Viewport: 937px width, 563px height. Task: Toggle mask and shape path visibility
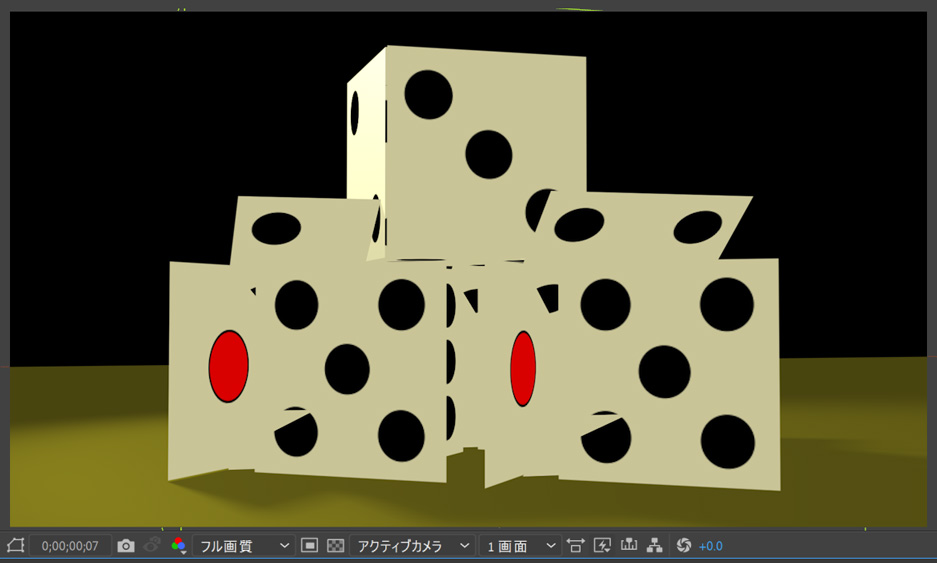15,545
